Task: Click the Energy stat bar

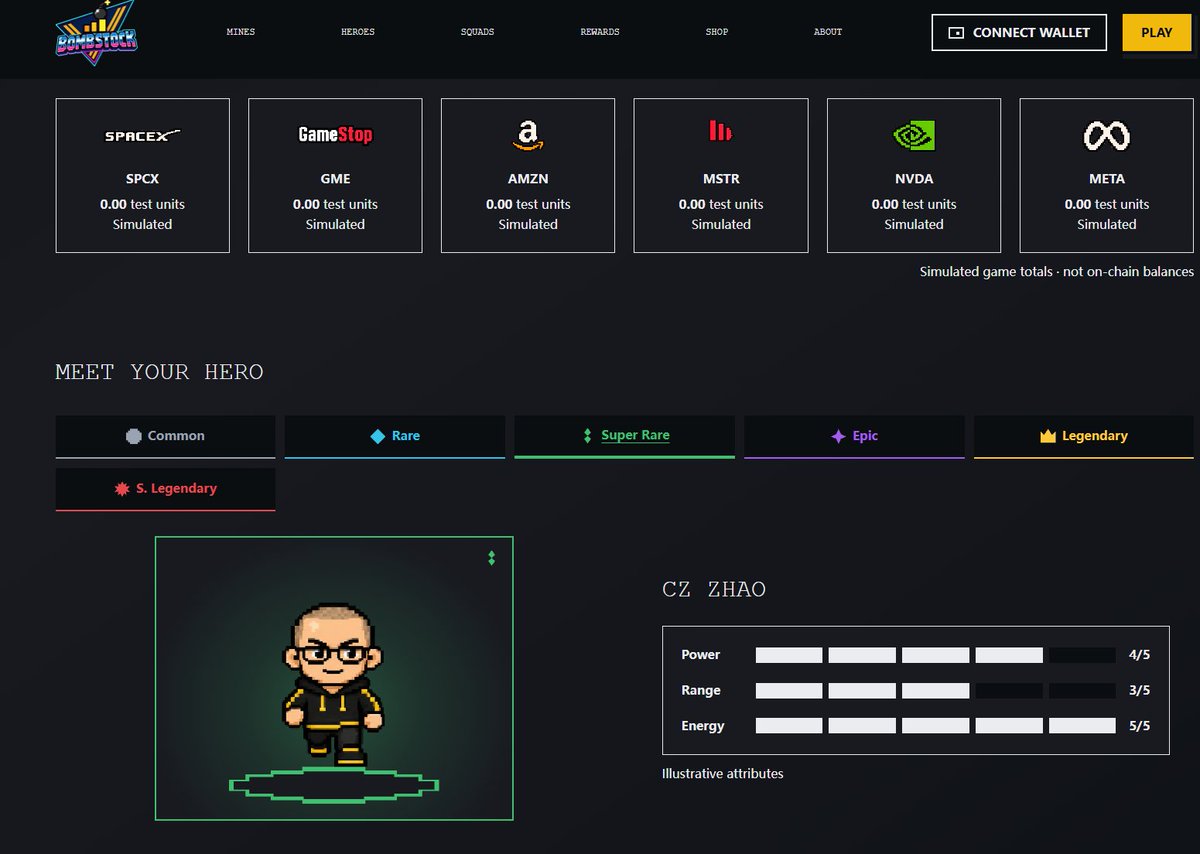Action: (935, 726)
